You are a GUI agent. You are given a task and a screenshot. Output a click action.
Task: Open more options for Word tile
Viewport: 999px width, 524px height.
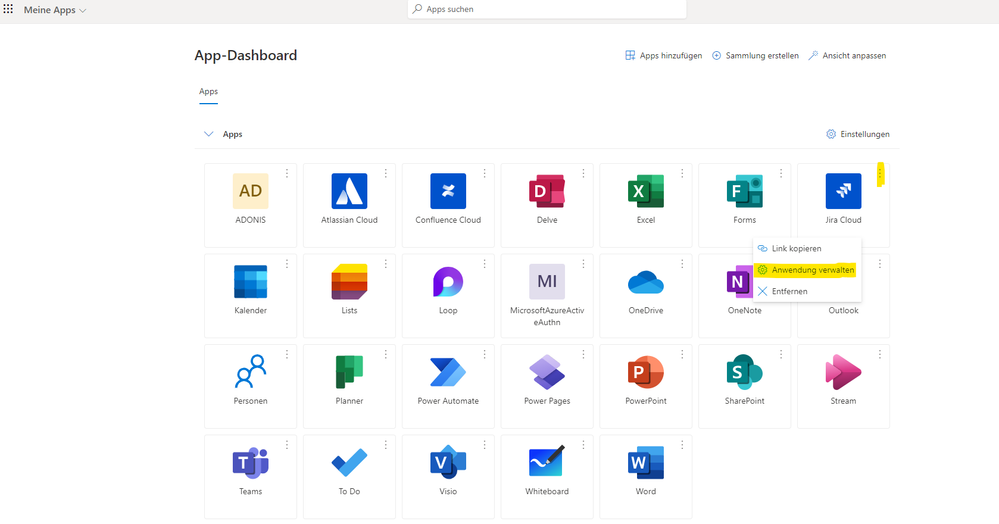click(x=682, y=445)
